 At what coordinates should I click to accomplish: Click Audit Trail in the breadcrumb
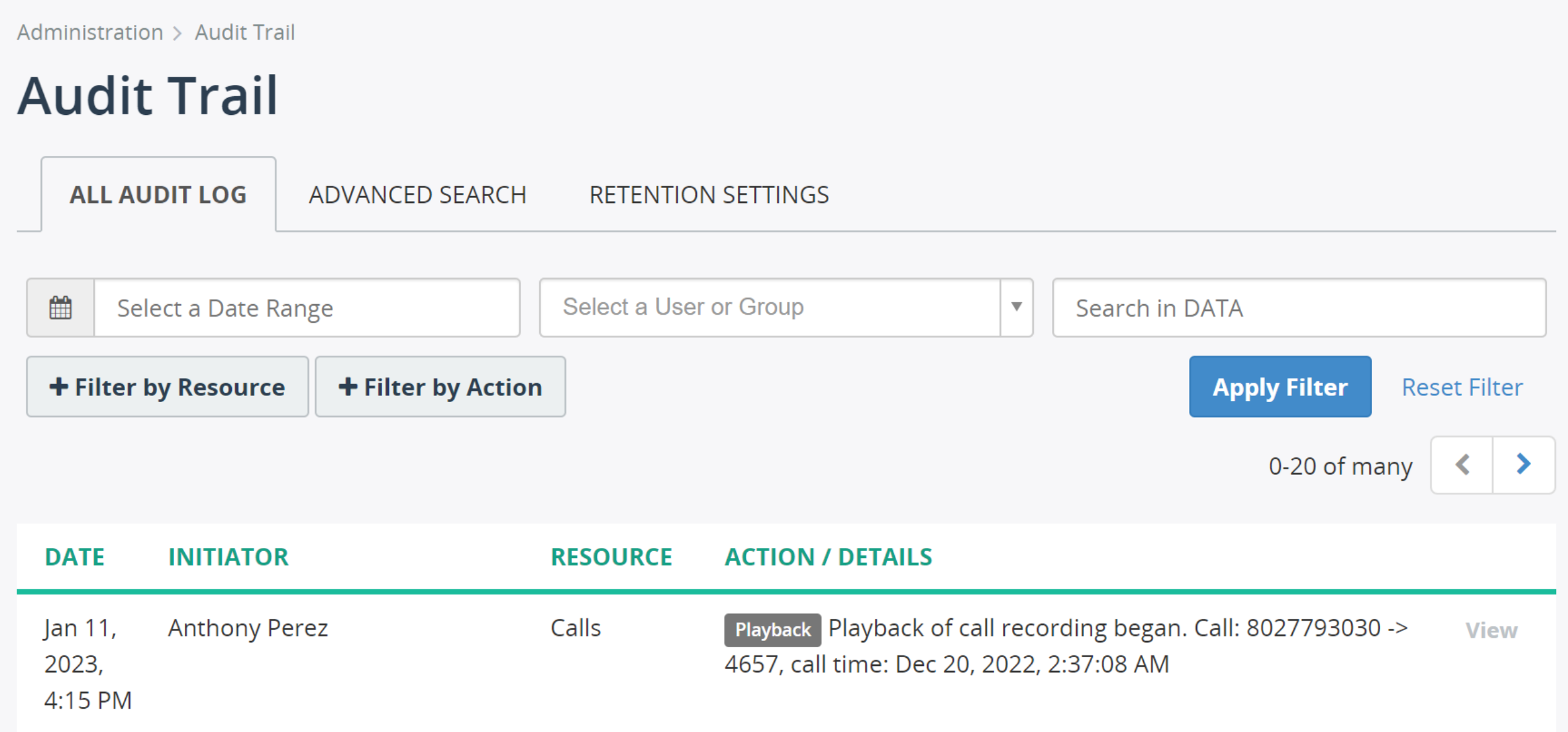(x=244, y=32)
